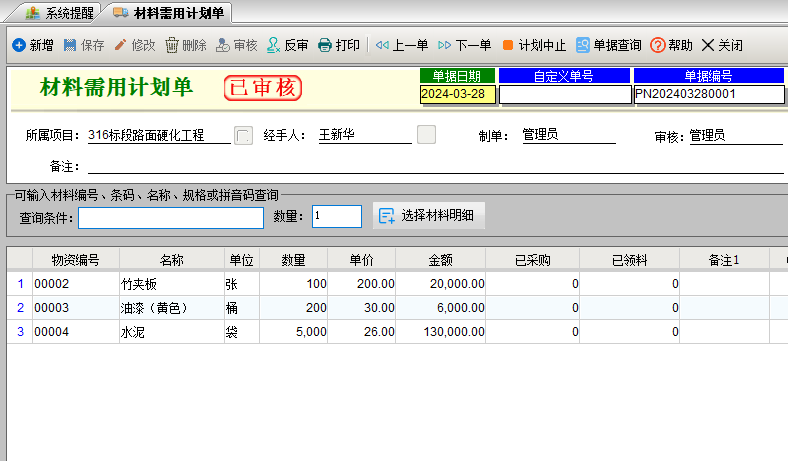Screen dimensions: 788x461
Task: Open 单据查询 document search
Action: pyautogui.click(x=609, y=45)
